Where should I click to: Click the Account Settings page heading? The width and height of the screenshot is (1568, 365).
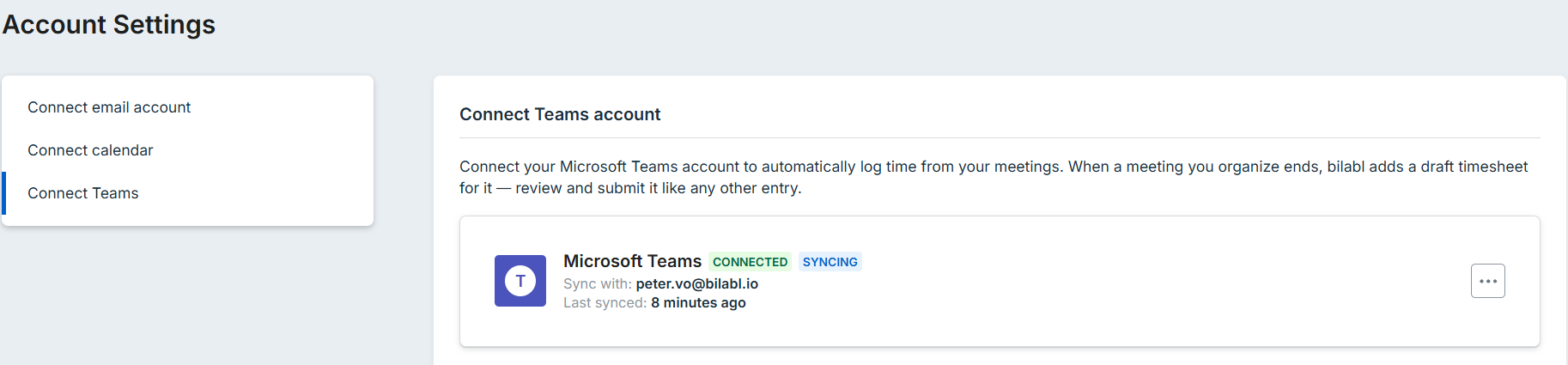(109, 24)
